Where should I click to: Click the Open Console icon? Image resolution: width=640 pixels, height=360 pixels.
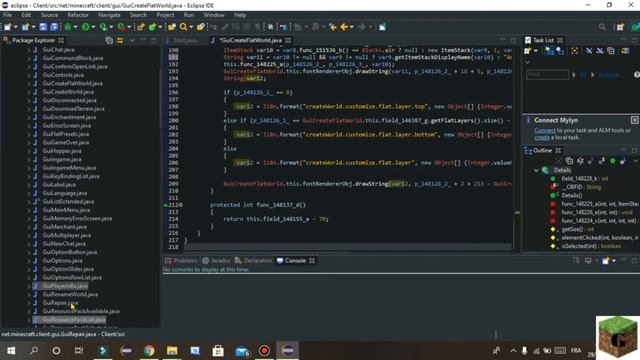coord(606,260)
